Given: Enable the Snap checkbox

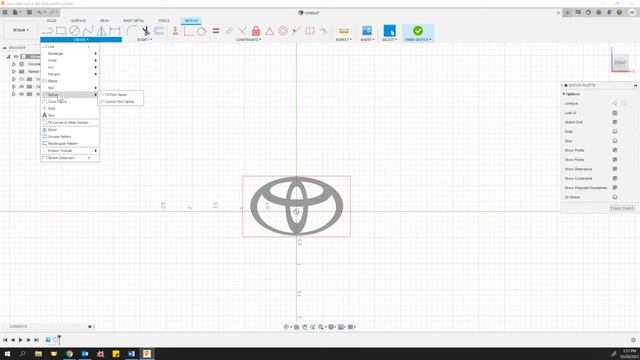Looking at the screenshot, I should (x=615, y=131).
